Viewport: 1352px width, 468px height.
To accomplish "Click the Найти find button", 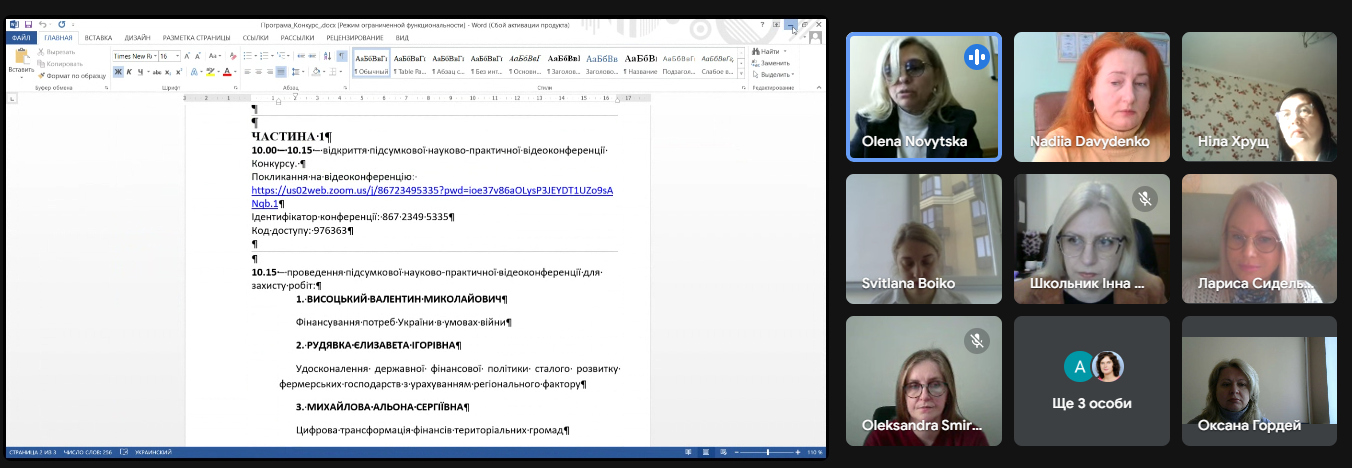I will [x=766, y=51].
